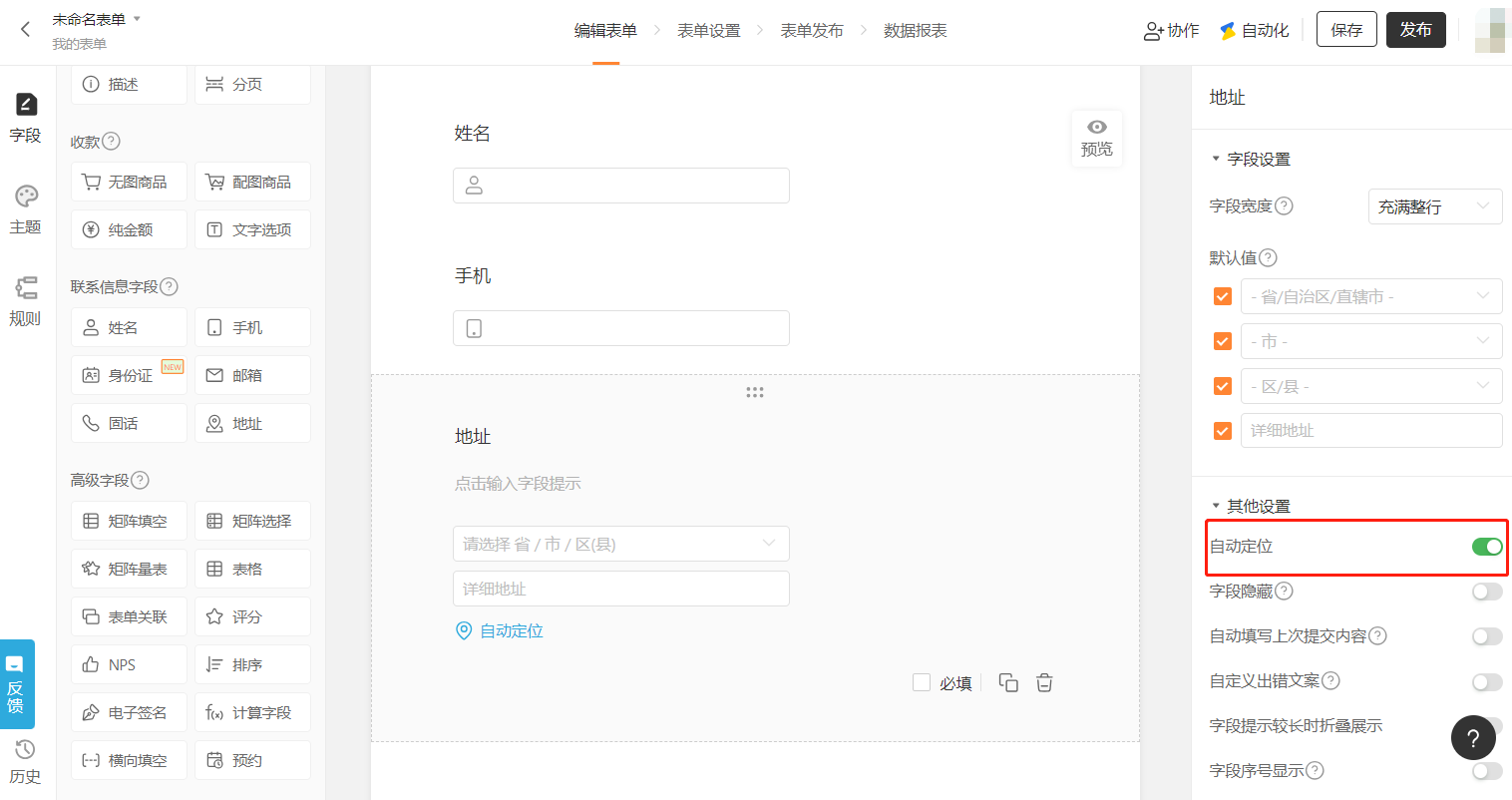Open the 市 default value dropdown

tap(1371, 341)
